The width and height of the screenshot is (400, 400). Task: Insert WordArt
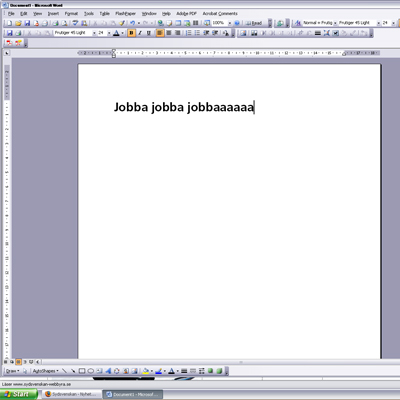108,371
